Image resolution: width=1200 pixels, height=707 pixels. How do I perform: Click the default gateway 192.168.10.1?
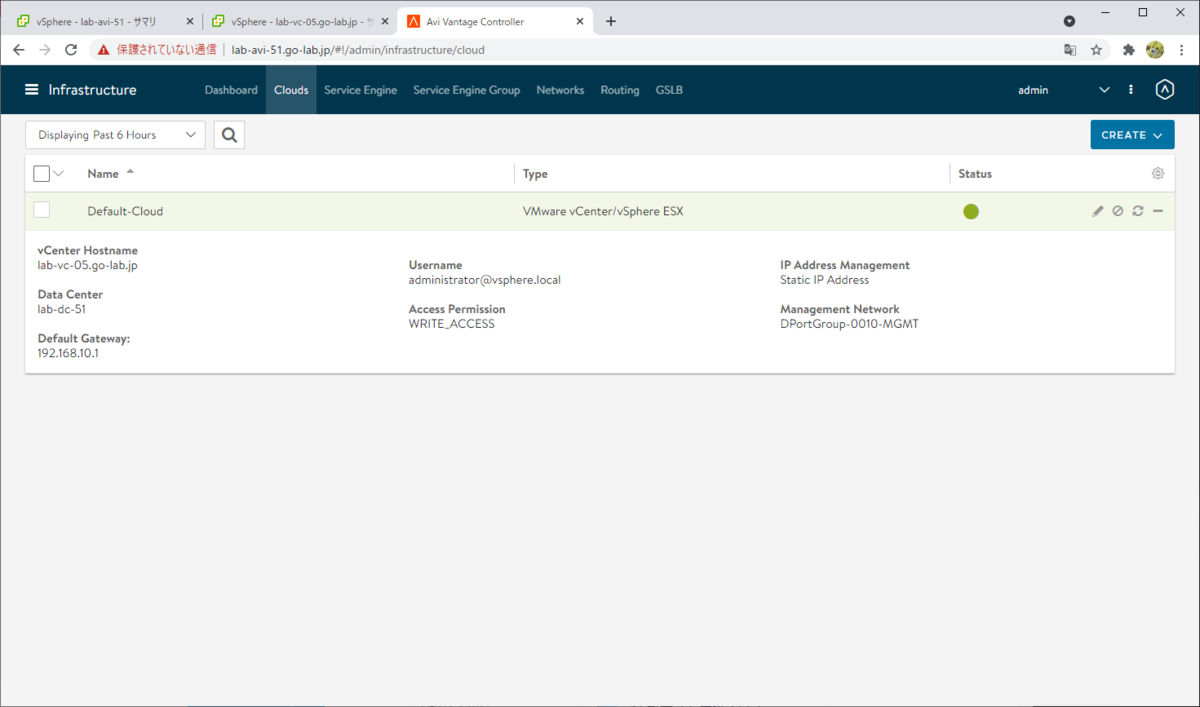coord(68,354)
